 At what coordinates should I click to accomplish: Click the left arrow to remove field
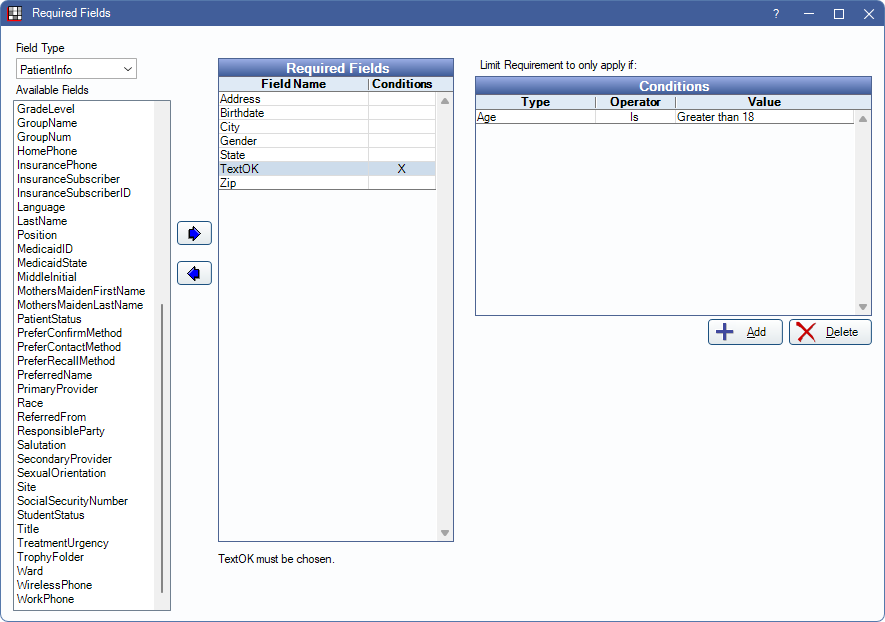(194, 273)
